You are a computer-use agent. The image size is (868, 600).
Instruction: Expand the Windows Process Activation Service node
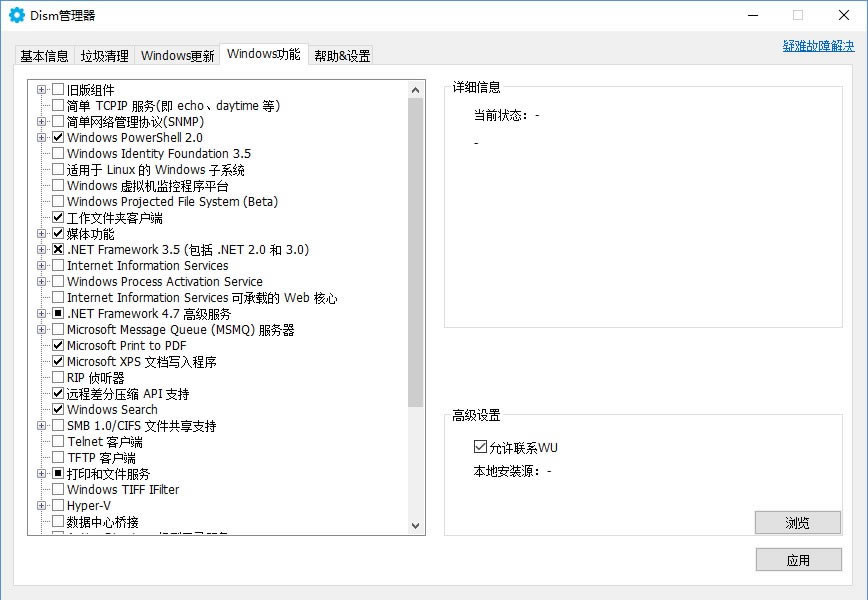[x=41, y=282]
